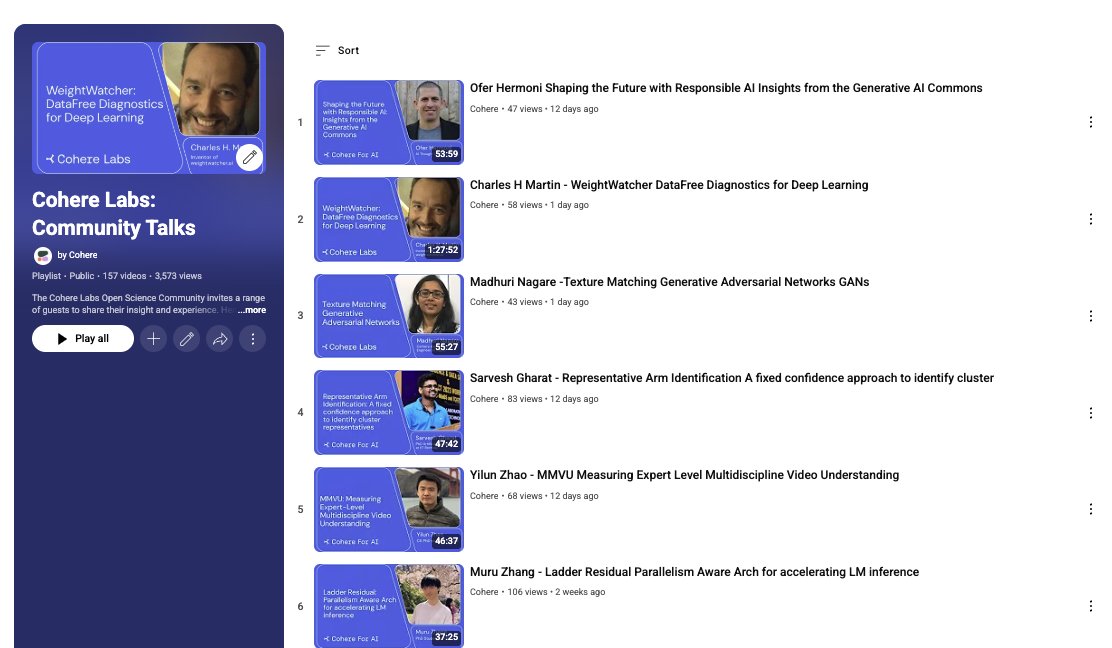Open the Charles H Martin WeightWatcher video title
Image resolution: width=1112 pixels, height=648 pixels.
point(669,184)
